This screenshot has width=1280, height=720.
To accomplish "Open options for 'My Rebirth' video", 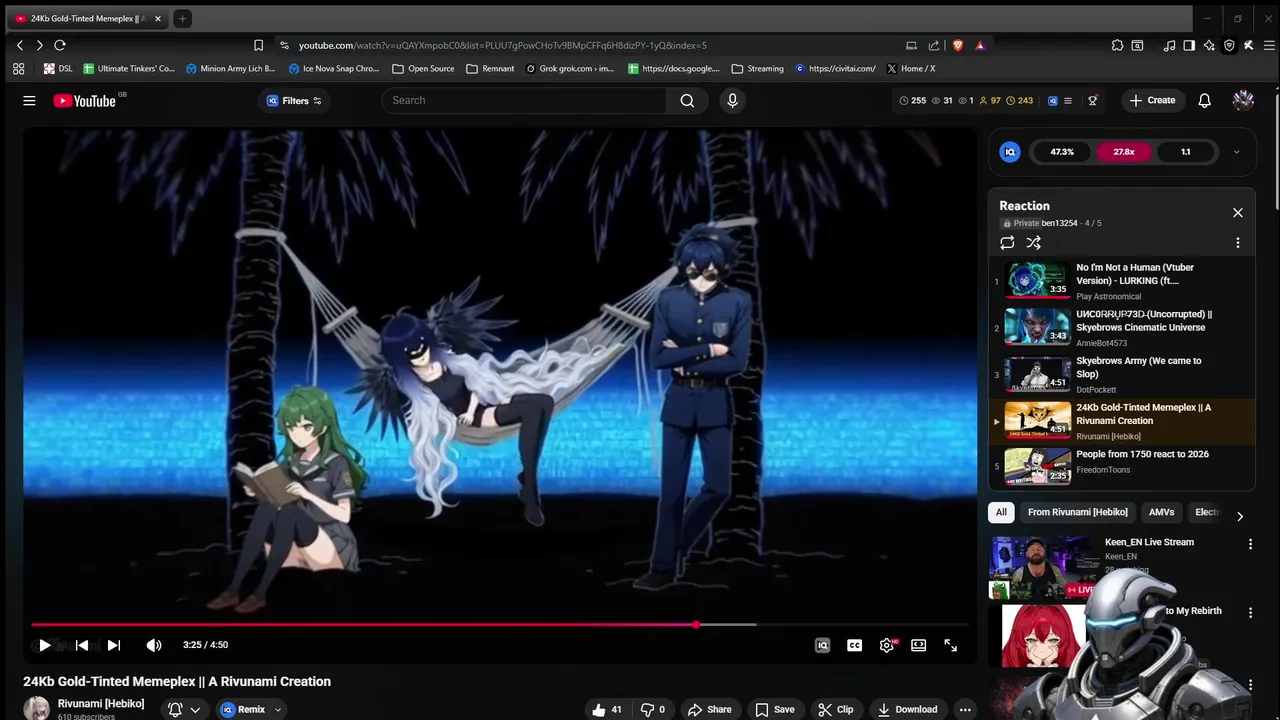I will click(x=1250, y=612).
